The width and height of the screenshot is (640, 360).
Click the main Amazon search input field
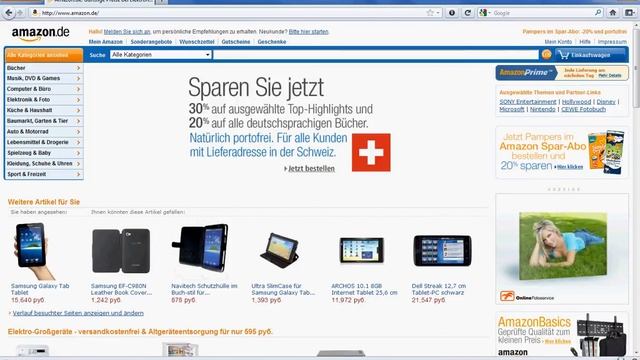[376, 55]
